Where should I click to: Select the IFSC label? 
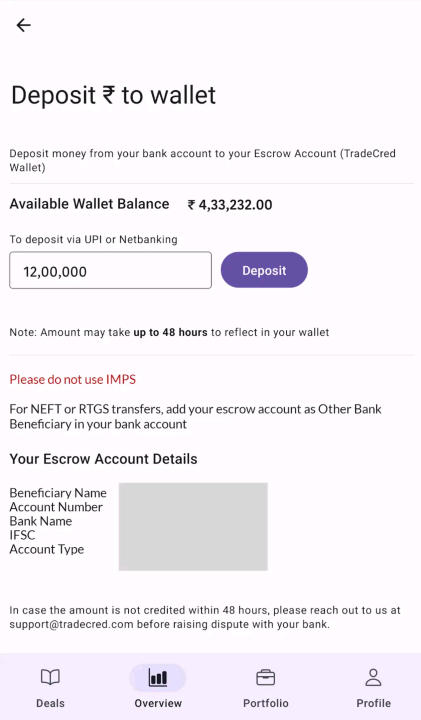[22, 535]
